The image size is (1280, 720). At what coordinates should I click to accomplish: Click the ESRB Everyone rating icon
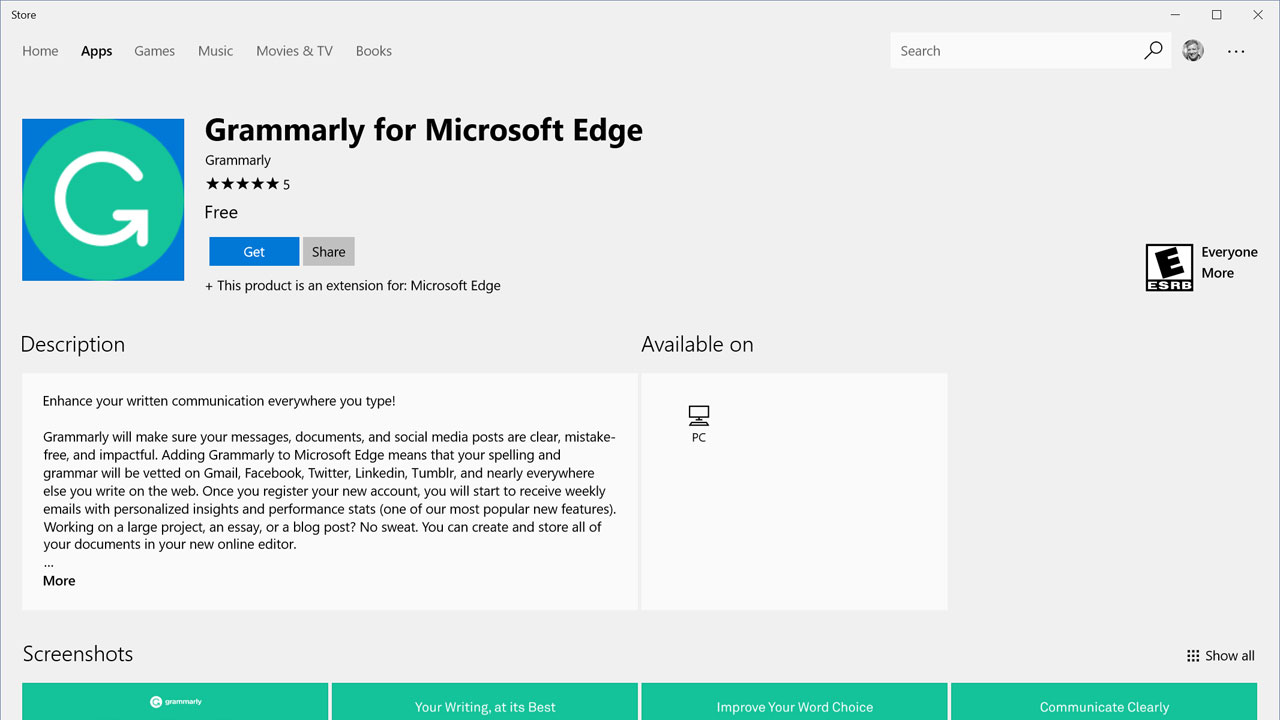click(1169, 267)
